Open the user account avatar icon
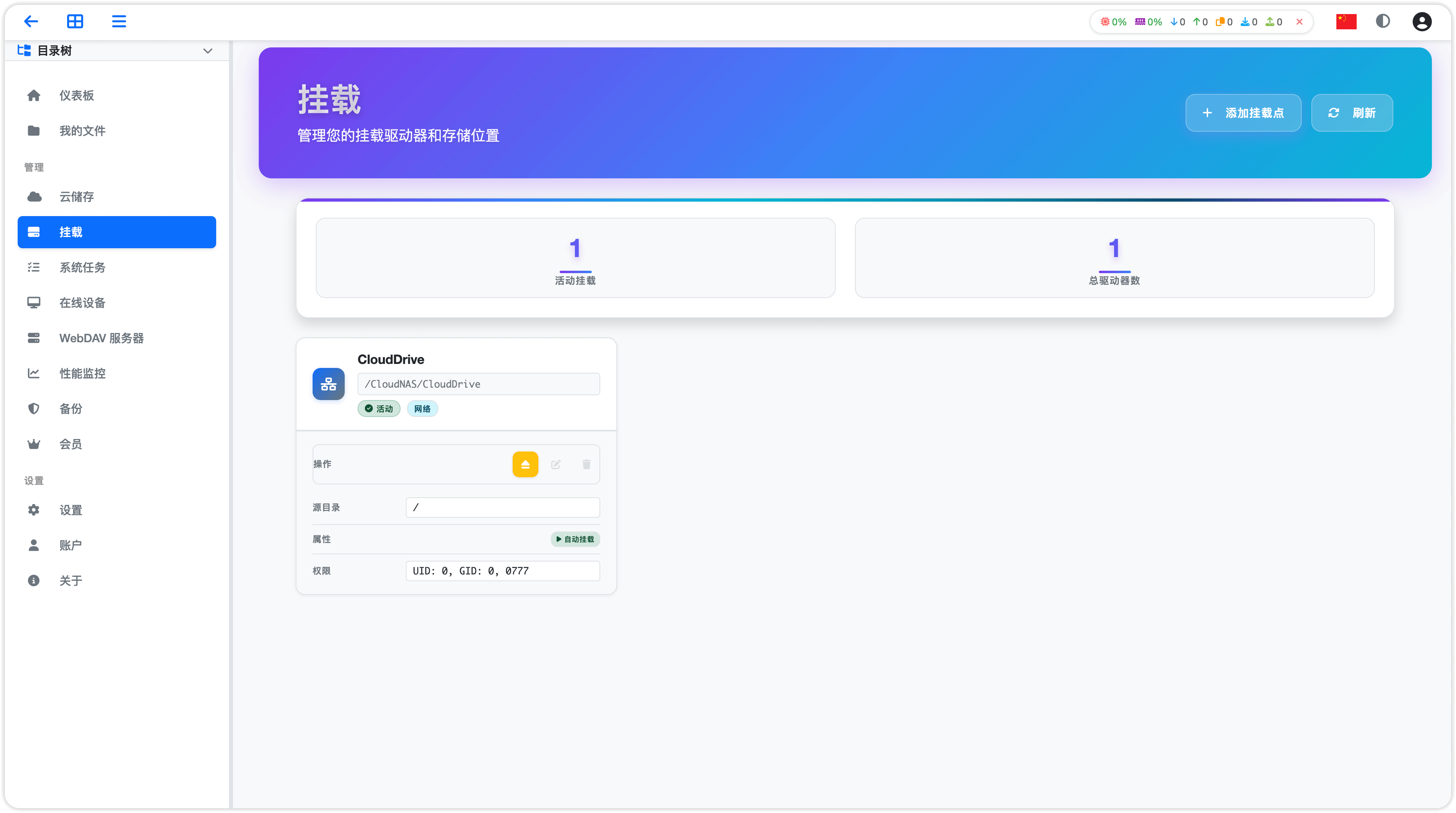1456x813 pixels. pyautogui.click(x=1421, y=21)
